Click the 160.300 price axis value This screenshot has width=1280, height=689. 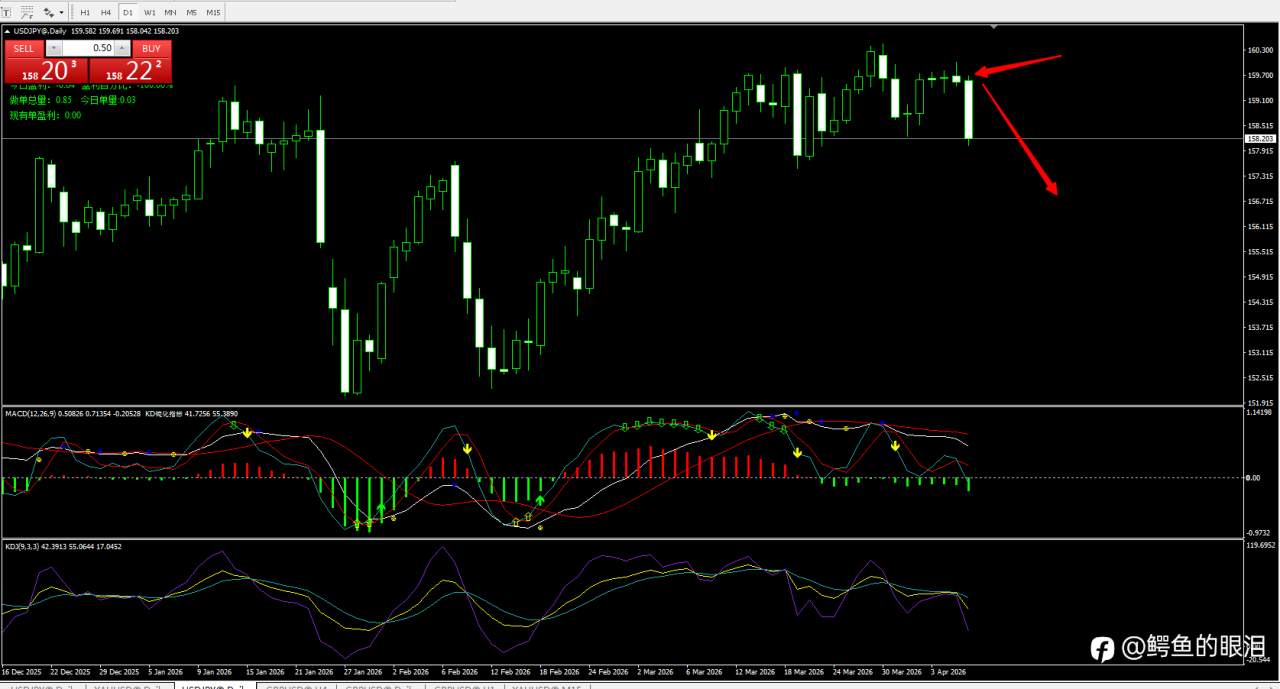[1259, 50]
